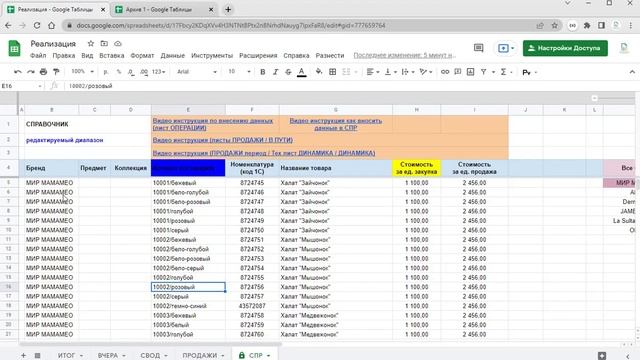The image size is (640, 360).
Task: Open the ДИНАМИКА video instruction link
Action: 264,153
